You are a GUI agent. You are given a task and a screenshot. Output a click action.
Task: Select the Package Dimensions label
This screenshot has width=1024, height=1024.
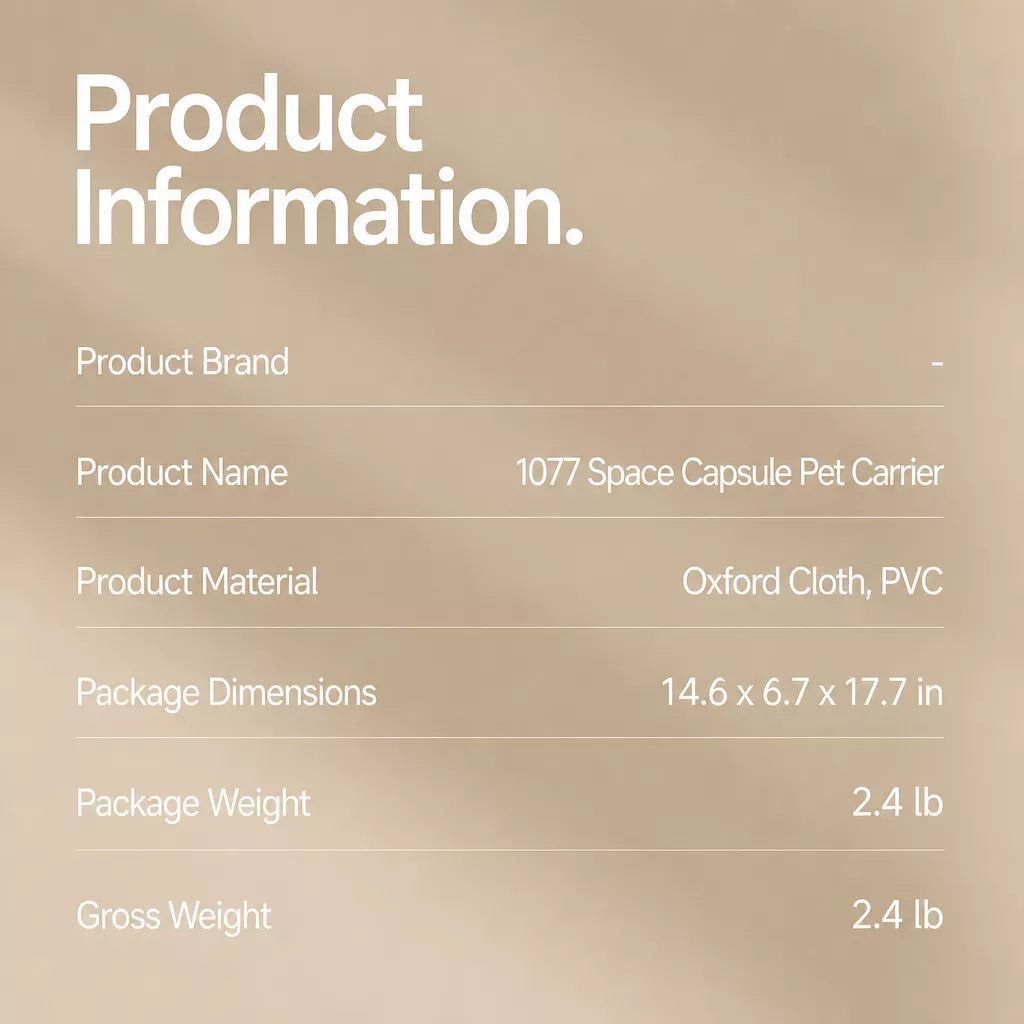pos(227,693)
